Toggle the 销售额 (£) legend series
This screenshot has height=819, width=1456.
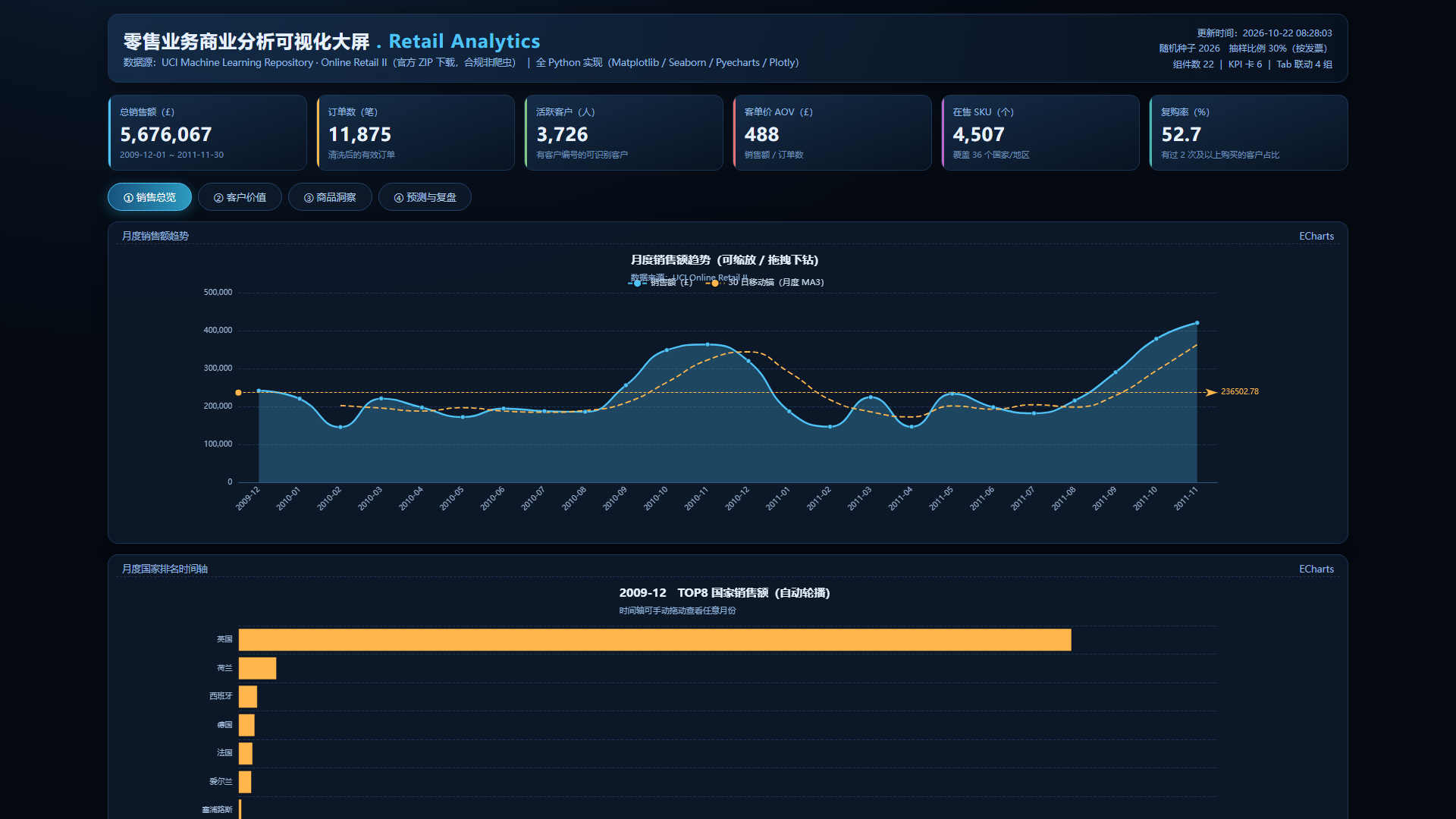click(x=661, y=283)
